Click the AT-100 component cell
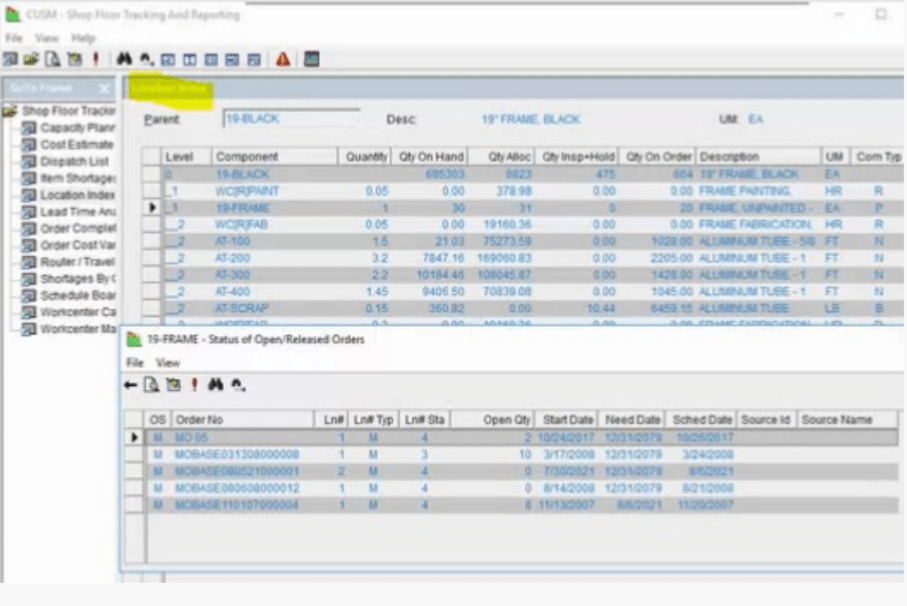 pyautogui.click(x=274, y=241)
